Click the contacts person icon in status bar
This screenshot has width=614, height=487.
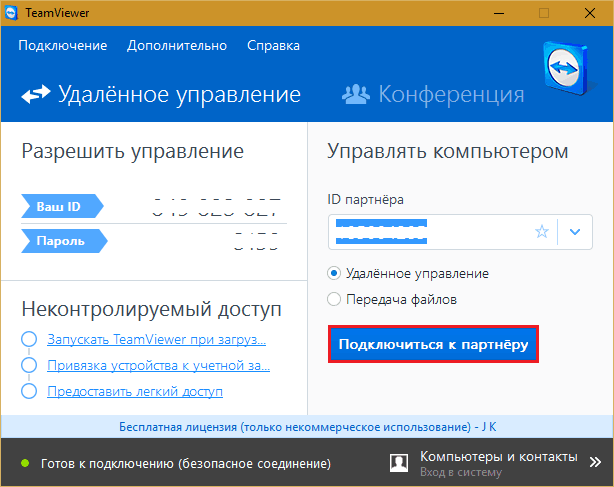point(399,463)
